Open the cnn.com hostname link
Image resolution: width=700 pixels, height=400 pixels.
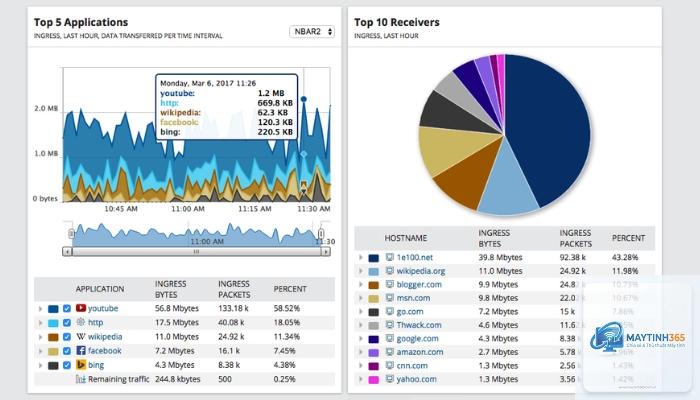412,366
